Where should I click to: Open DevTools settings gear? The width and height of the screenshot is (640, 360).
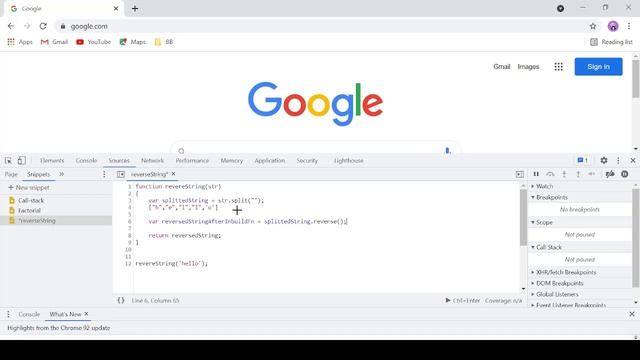click(x=604, y=160)
